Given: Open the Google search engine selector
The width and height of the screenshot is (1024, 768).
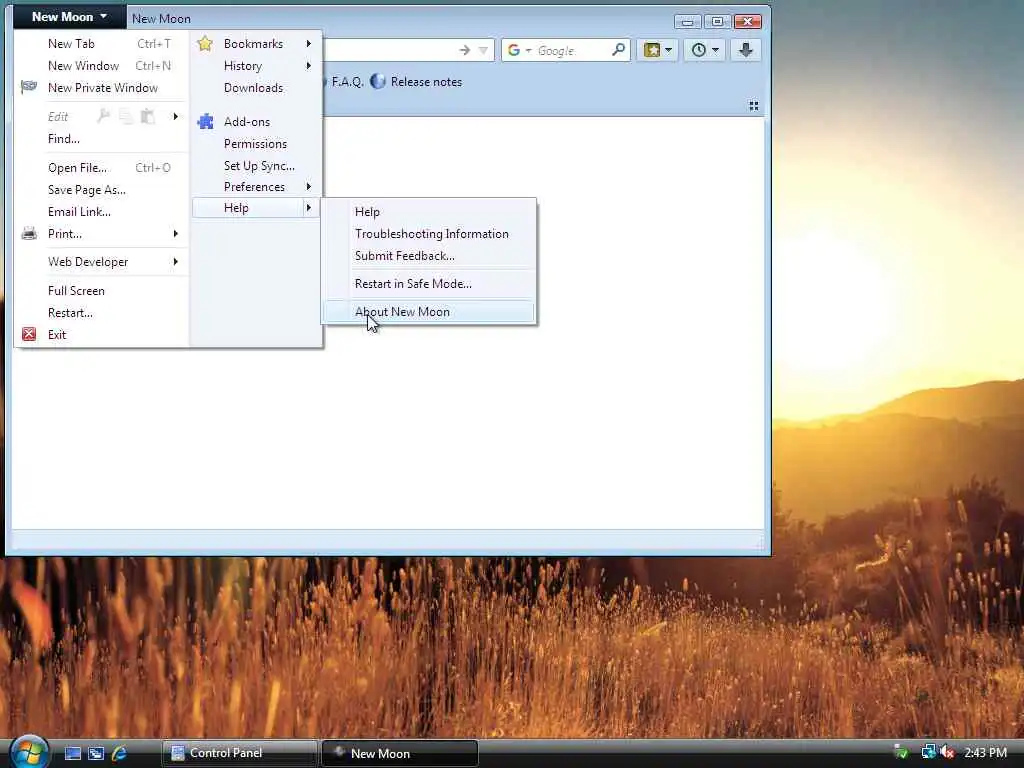Looking at the screenshot, I should pos(519,50).
